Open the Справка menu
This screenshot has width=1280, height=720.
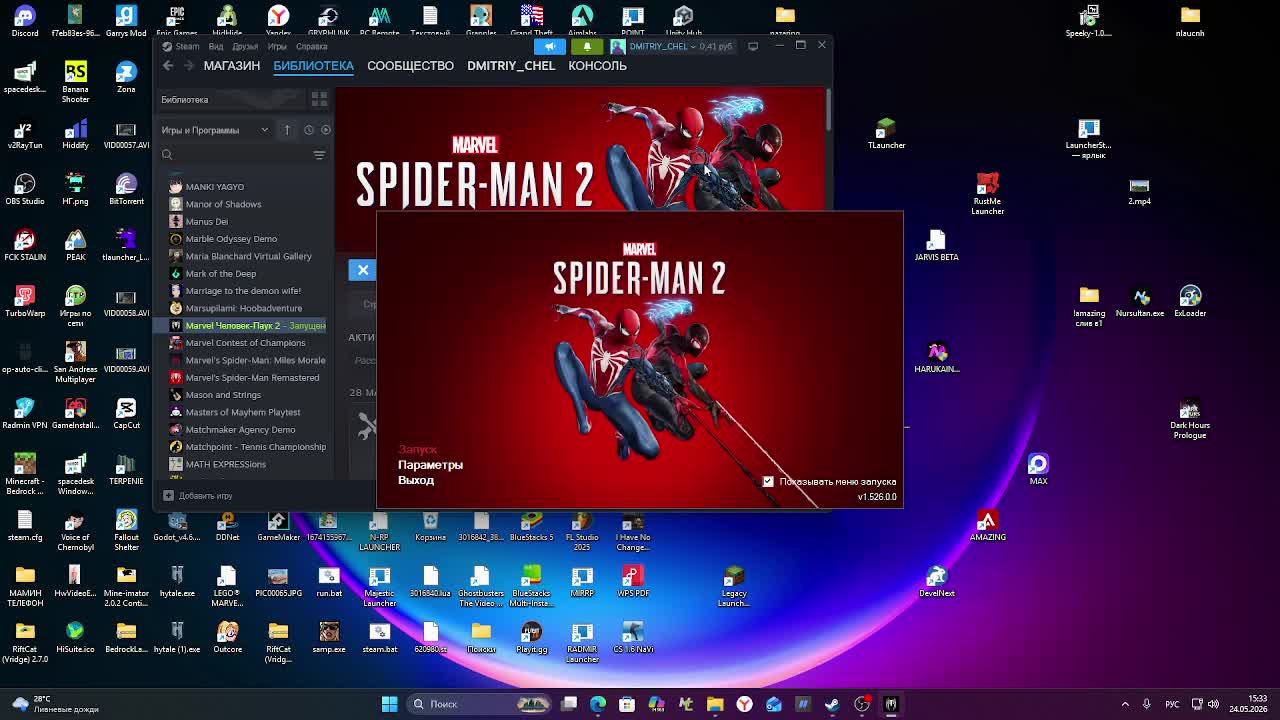[311, 46]
